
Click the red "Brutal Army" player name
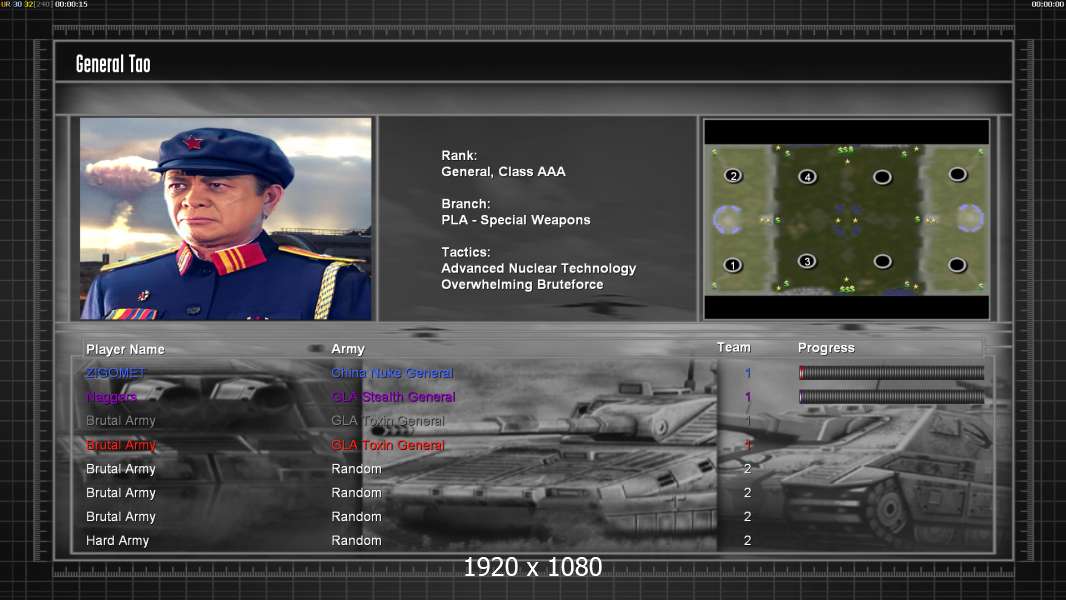pos(121,445)
